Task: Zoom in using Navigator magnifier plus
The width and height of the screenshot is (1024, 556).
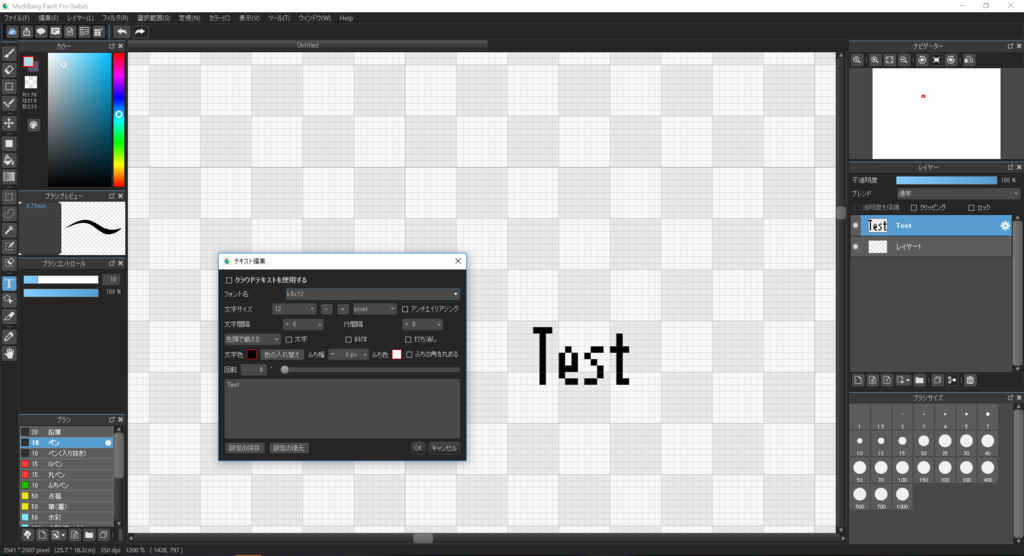Action: (x=874, y=60)
